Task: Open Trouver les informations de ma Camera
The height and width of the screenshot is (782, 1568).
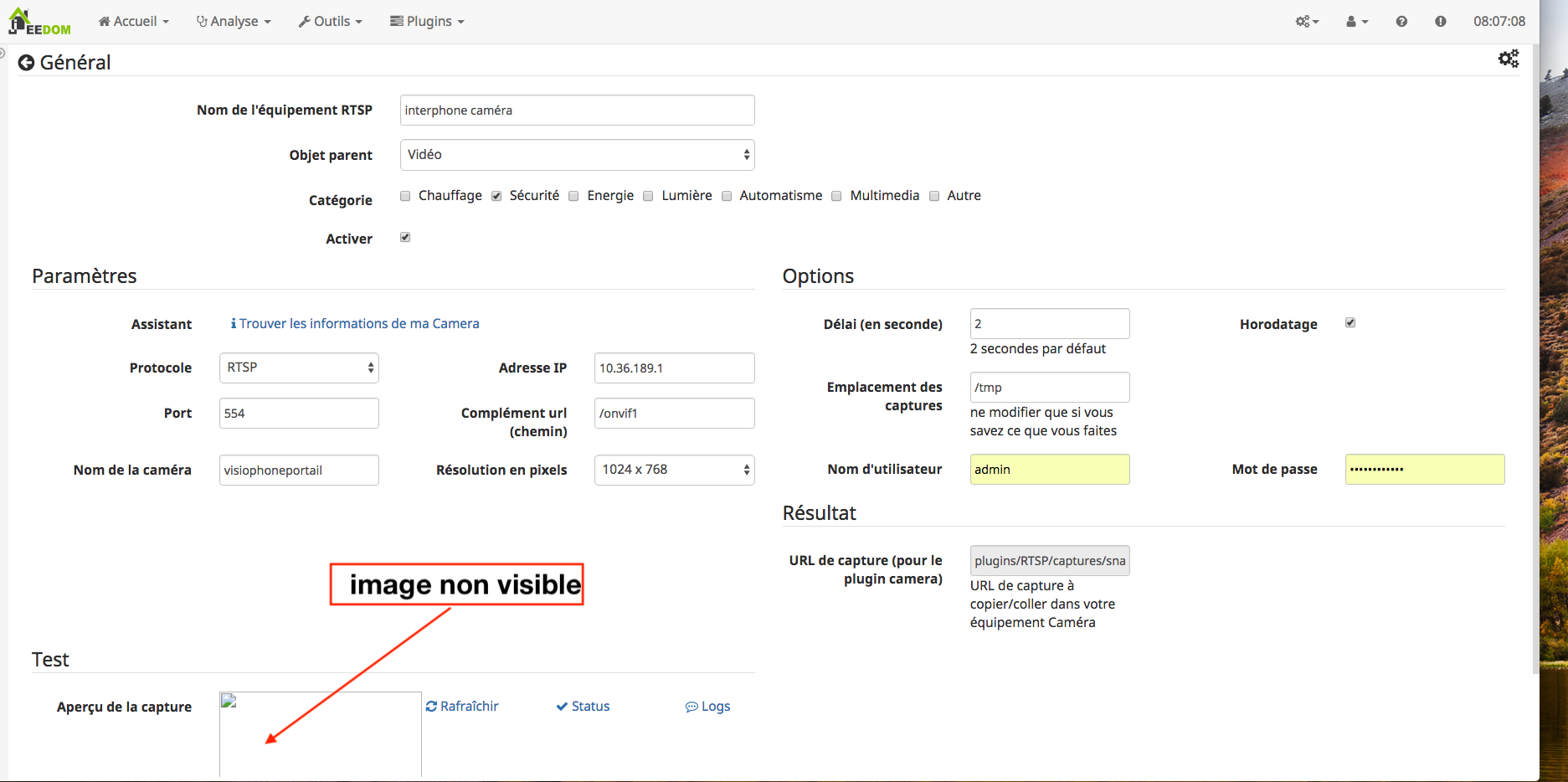Action: pyautogui.click(x=355, y=324)
